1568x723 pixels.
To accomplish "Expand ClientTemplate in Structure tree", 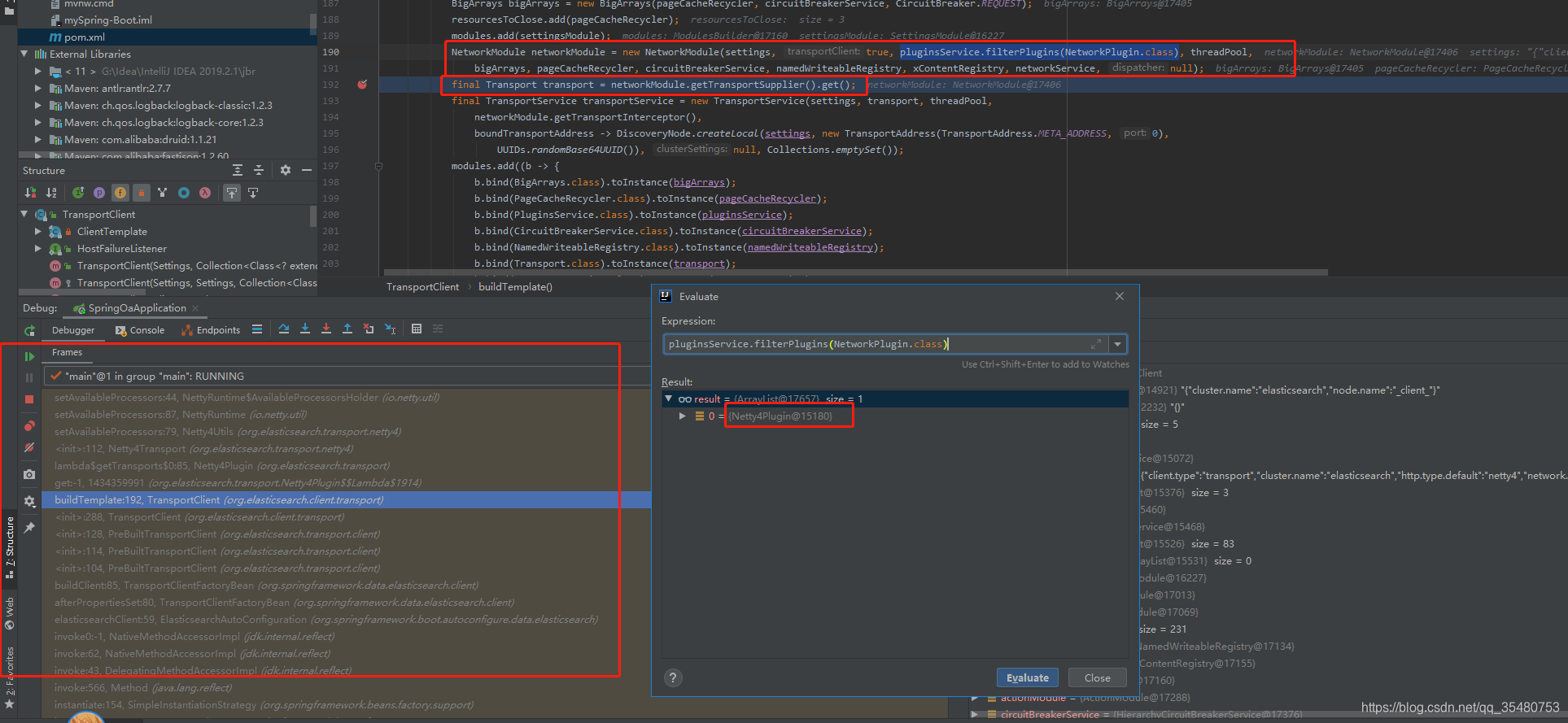I will (38, 232).
